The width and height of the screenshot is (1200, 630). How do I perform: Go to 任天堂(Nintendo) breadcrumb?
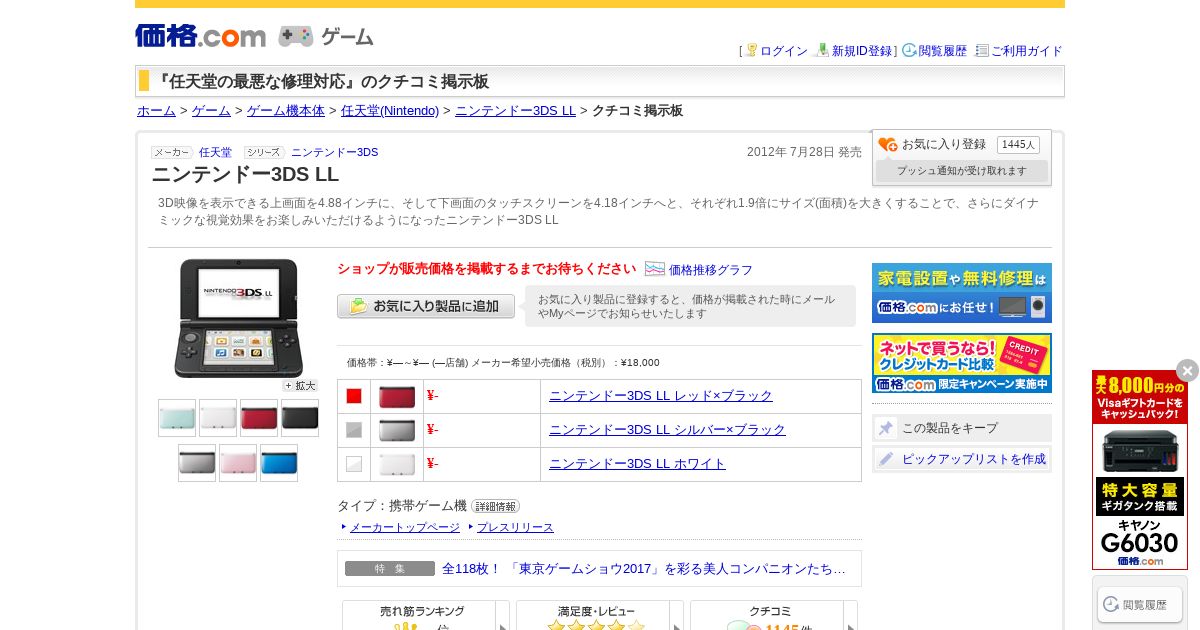[x=390, y=111]
